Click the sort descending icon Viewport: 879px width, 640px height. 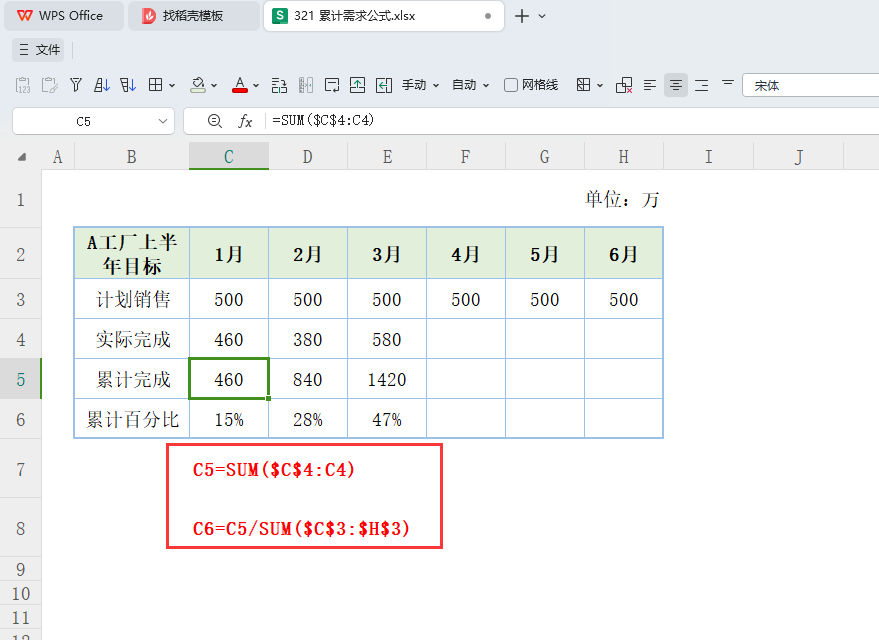click(128, 85)
